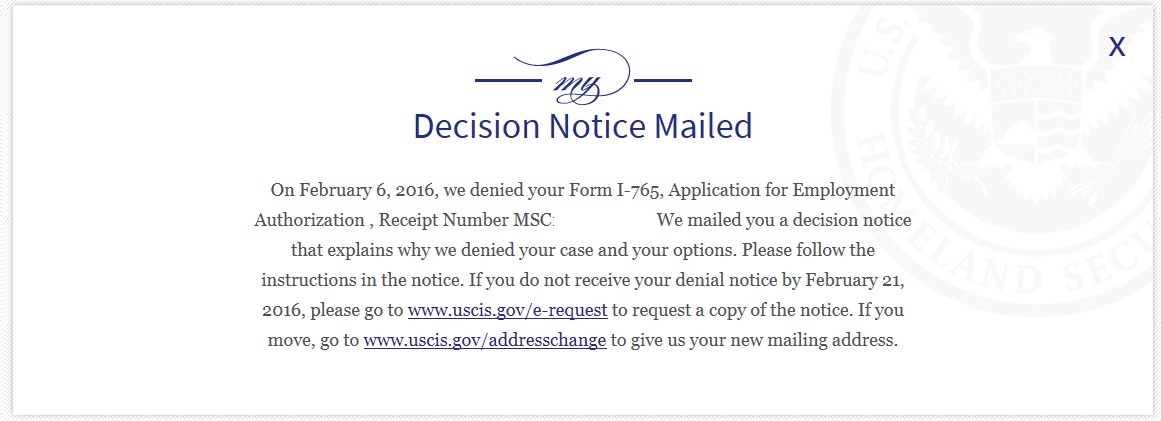
Task: Open the www.uscis.gov/addresschange link
Action: coord(485,340)
